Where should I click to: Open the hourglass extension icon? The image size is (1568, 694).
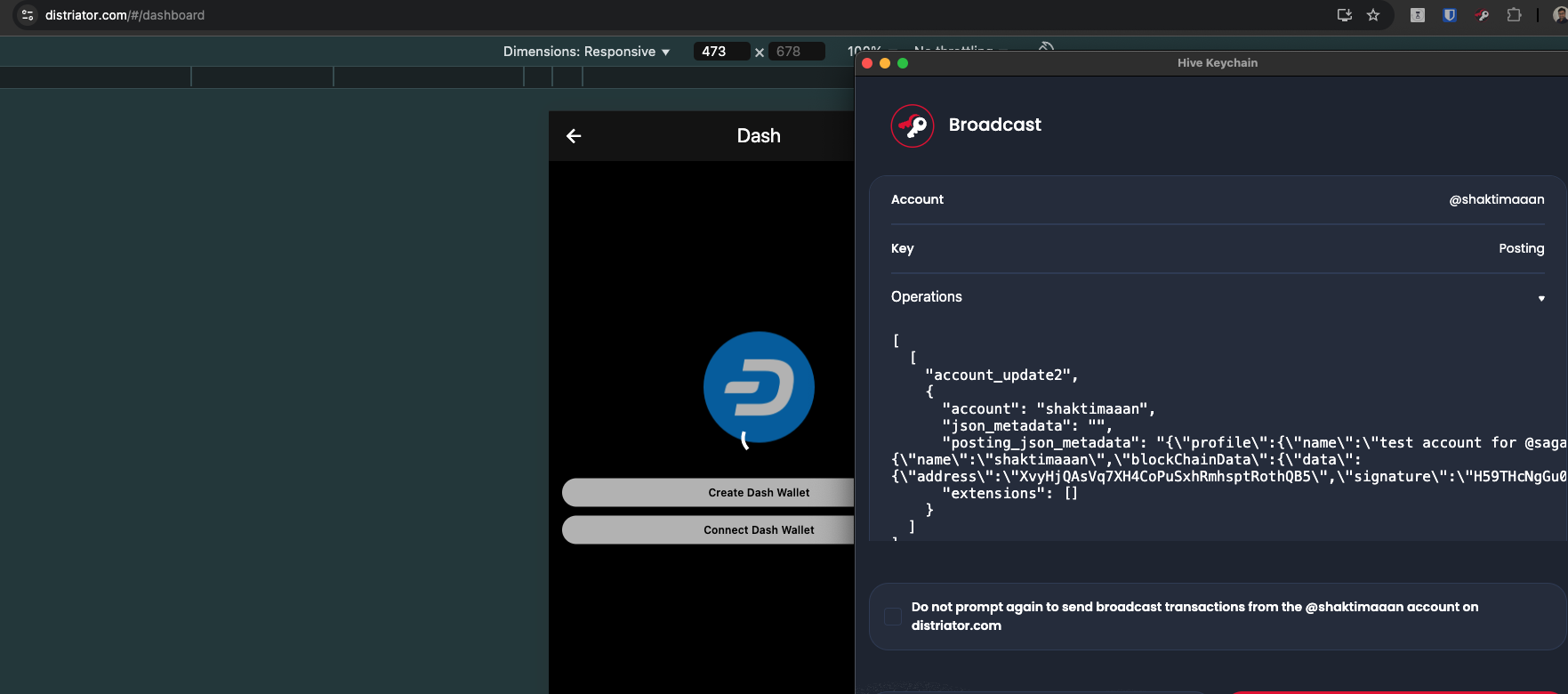coord(1418,15)
